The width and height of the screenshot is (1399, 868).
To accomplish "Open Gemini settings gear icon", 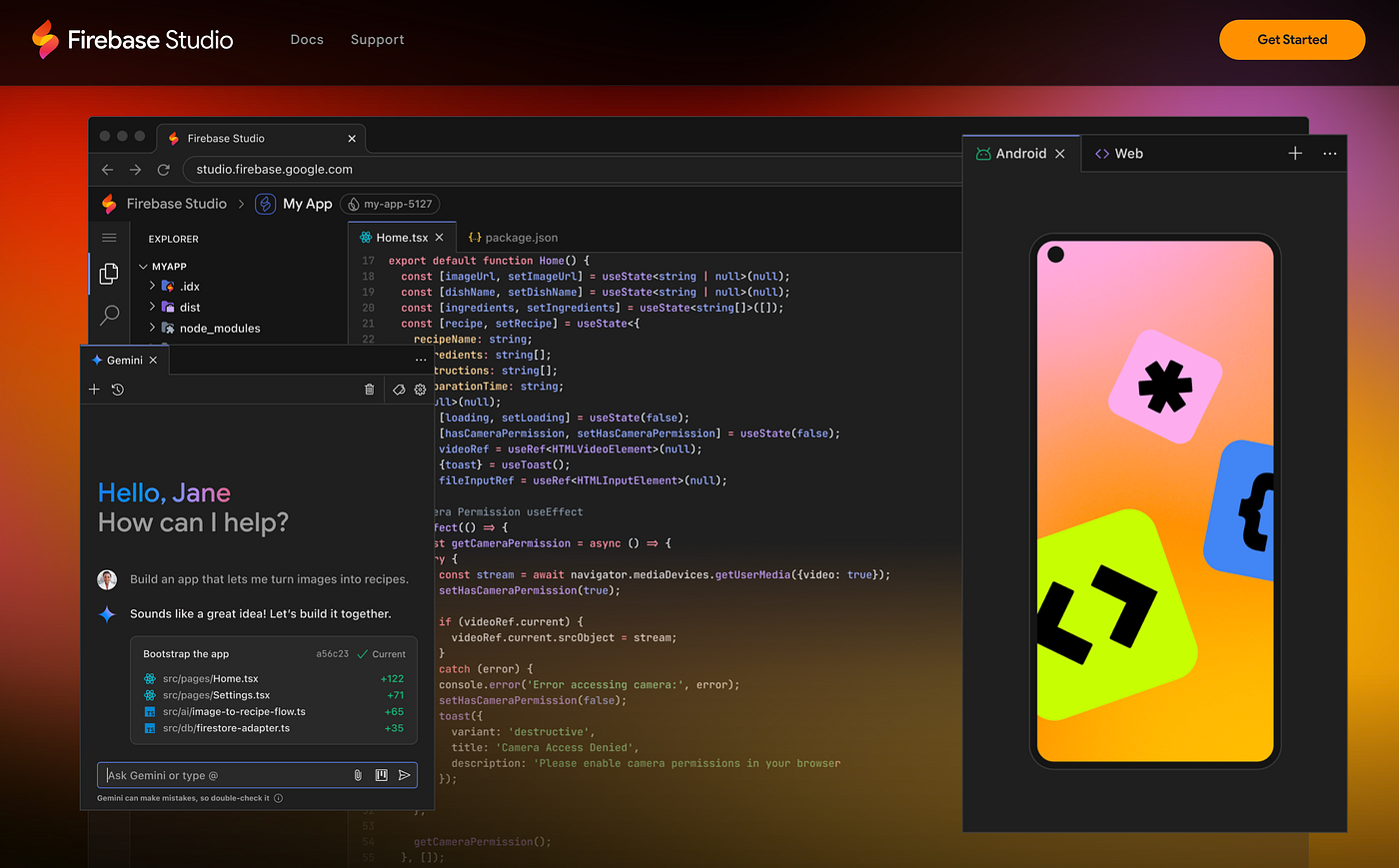I will coord(421,390).
